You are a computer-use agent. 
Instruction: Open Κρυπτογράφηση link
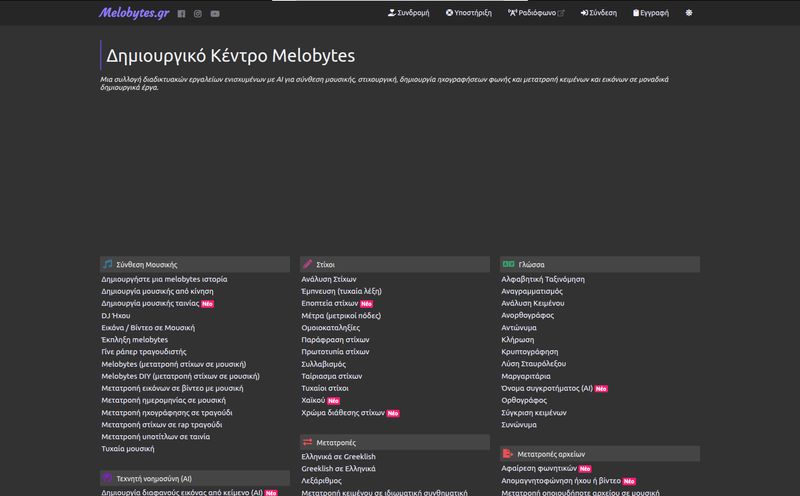coord(530,352)
